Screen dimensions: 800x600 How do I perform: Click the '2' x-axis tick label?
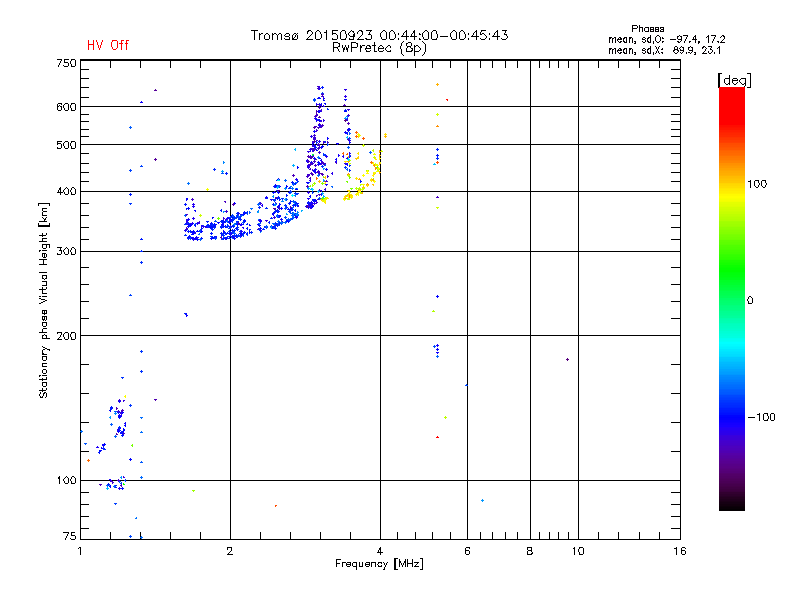point(230,551)
